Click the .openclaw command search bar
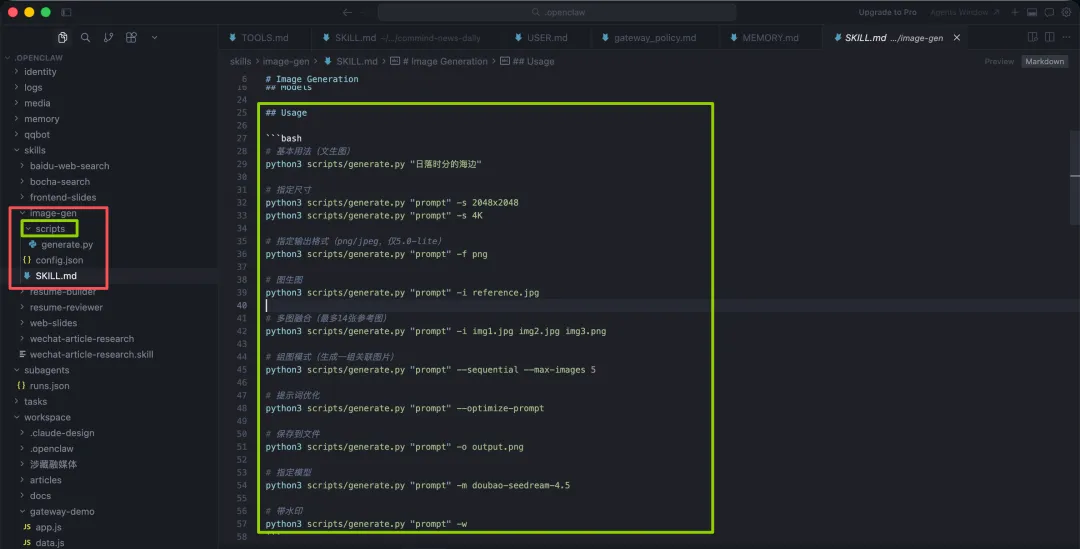This screenshot has height=549, width=1080. pos(557,12)
